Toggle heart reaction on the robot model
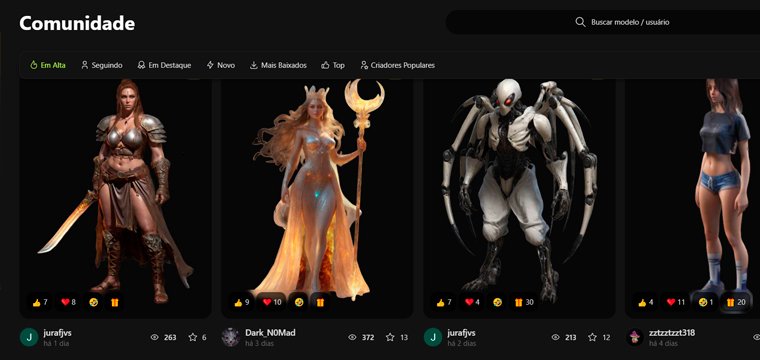 click(473, 302)
